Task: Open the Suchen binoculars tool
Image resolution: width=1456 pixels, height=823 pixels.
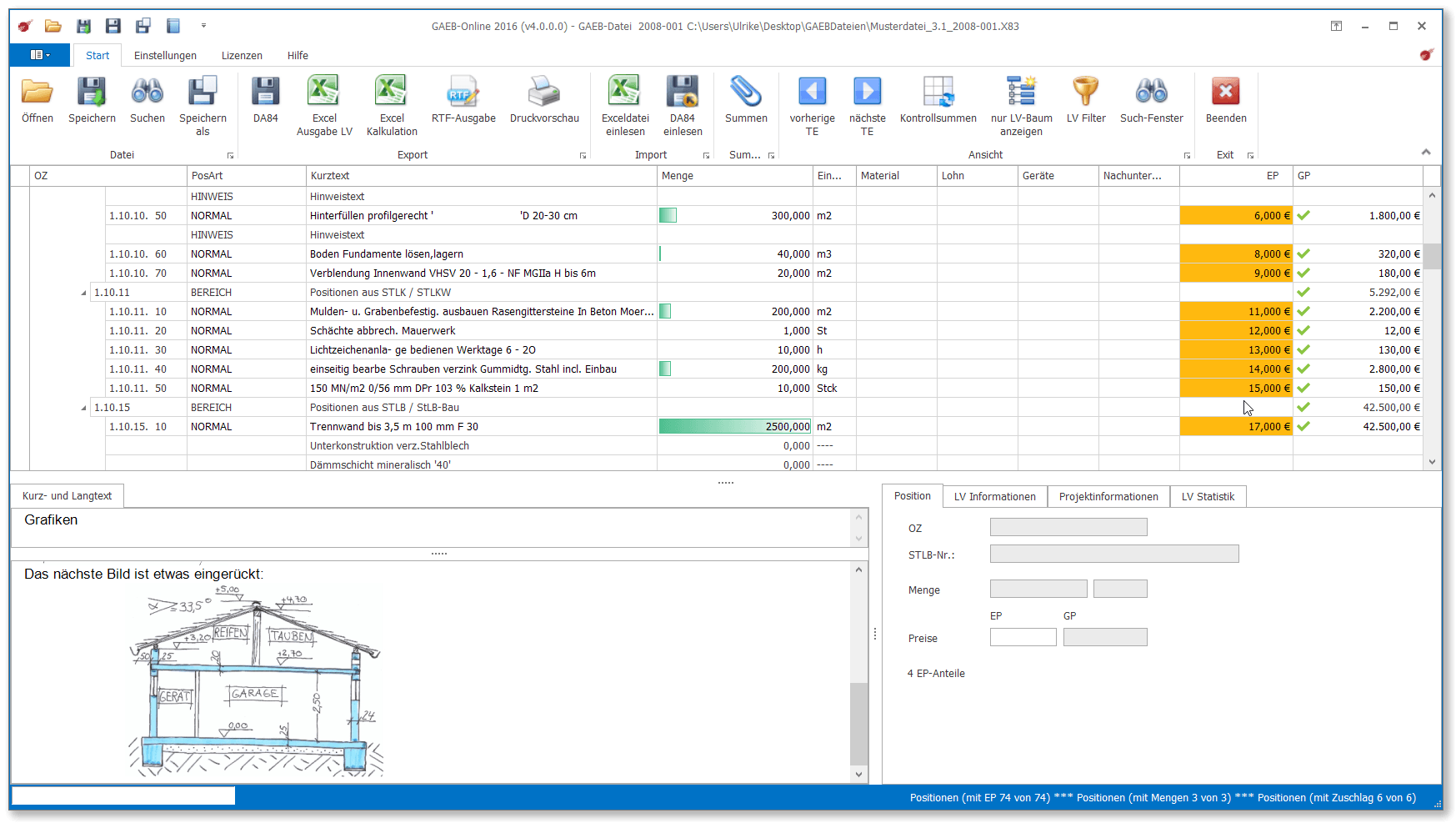Action: pos(147,93)
